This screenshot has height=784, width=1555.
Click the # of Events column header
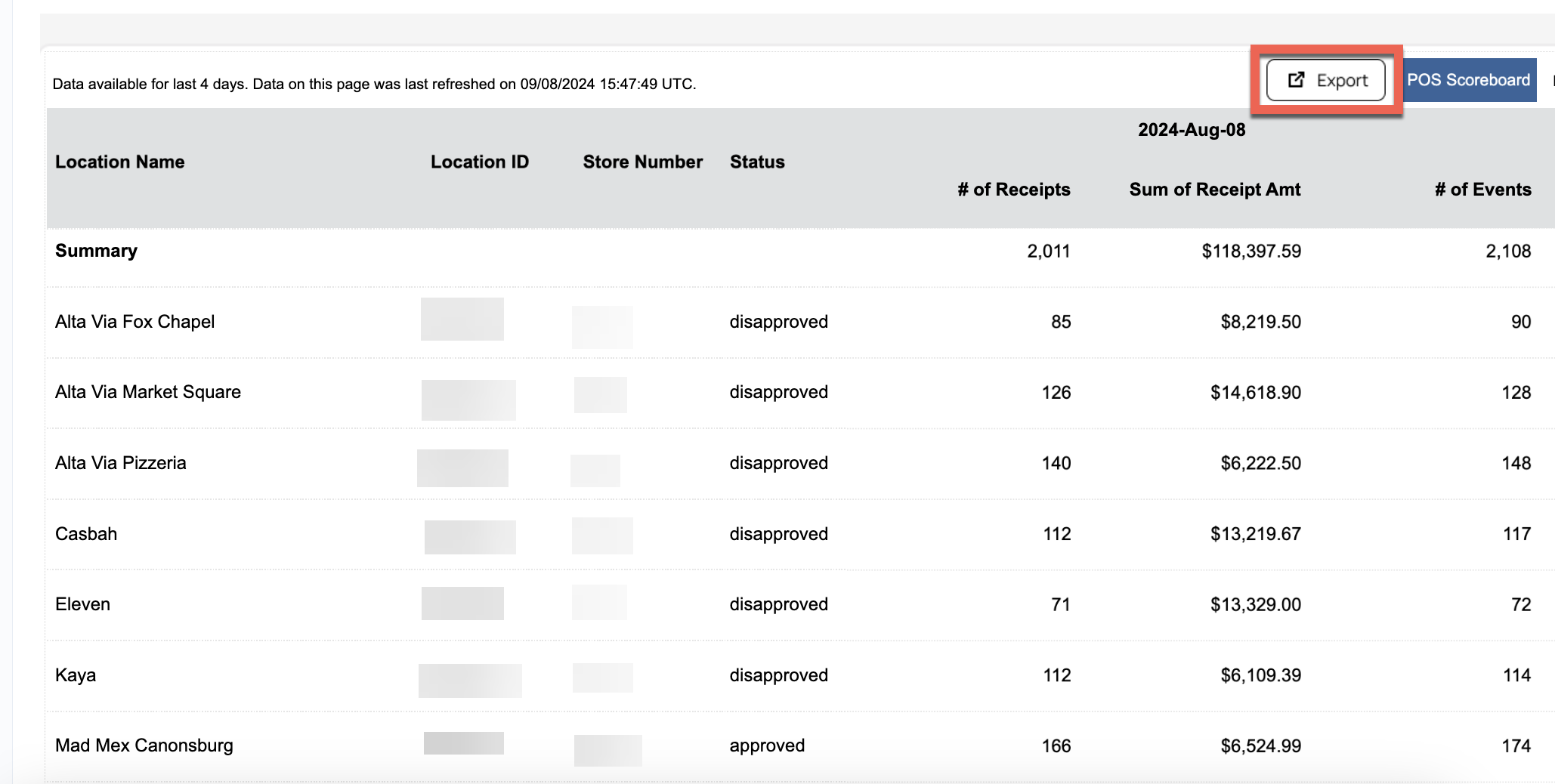coord(1483,190)
